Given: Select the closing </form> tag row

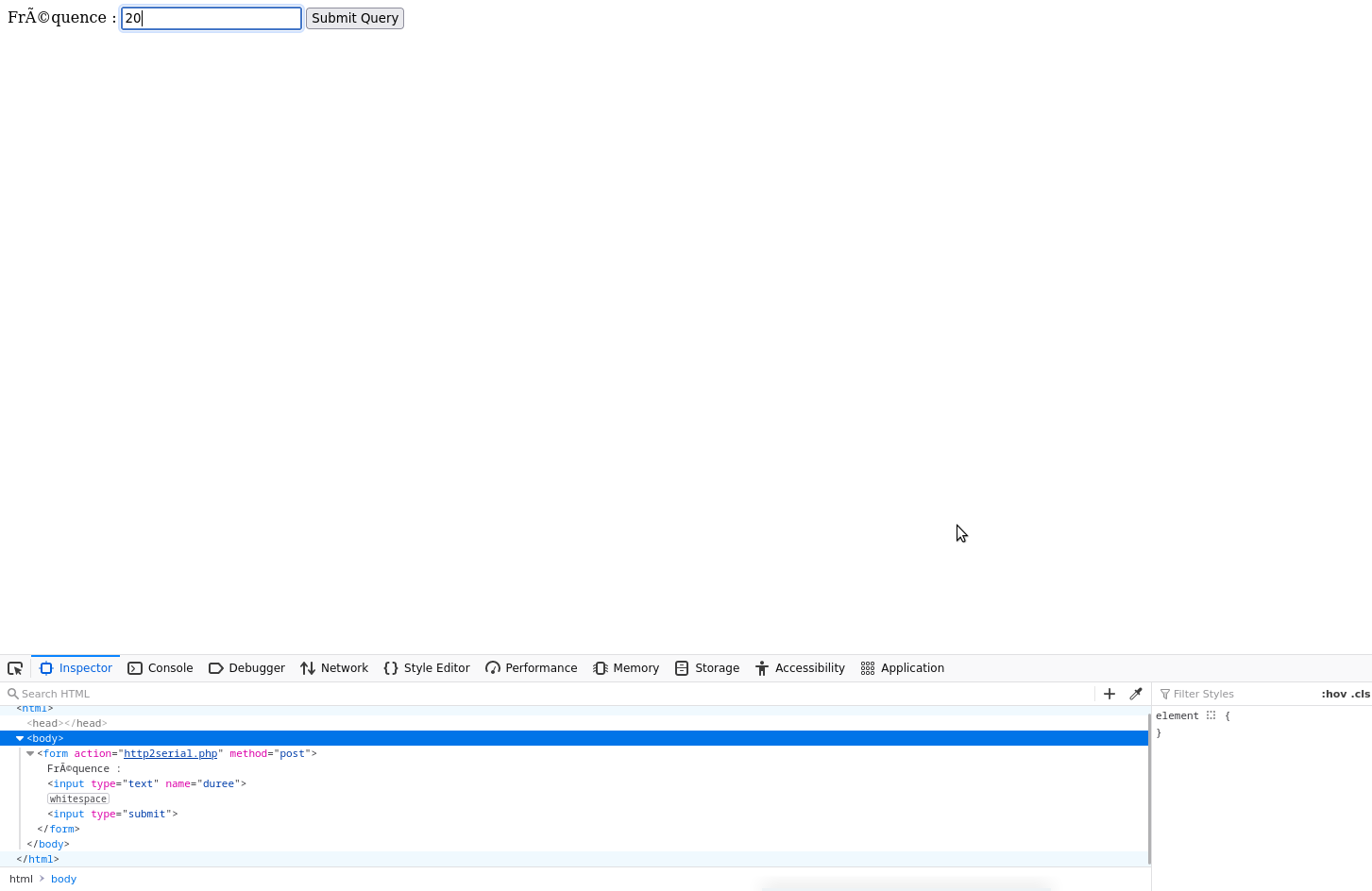Looking at the screenshot, I should 59,829.
